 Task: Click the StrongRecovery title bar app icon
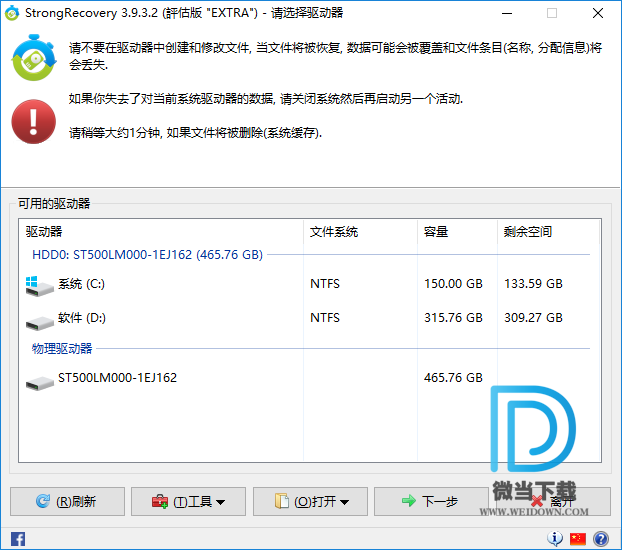[x=12, y=13]
